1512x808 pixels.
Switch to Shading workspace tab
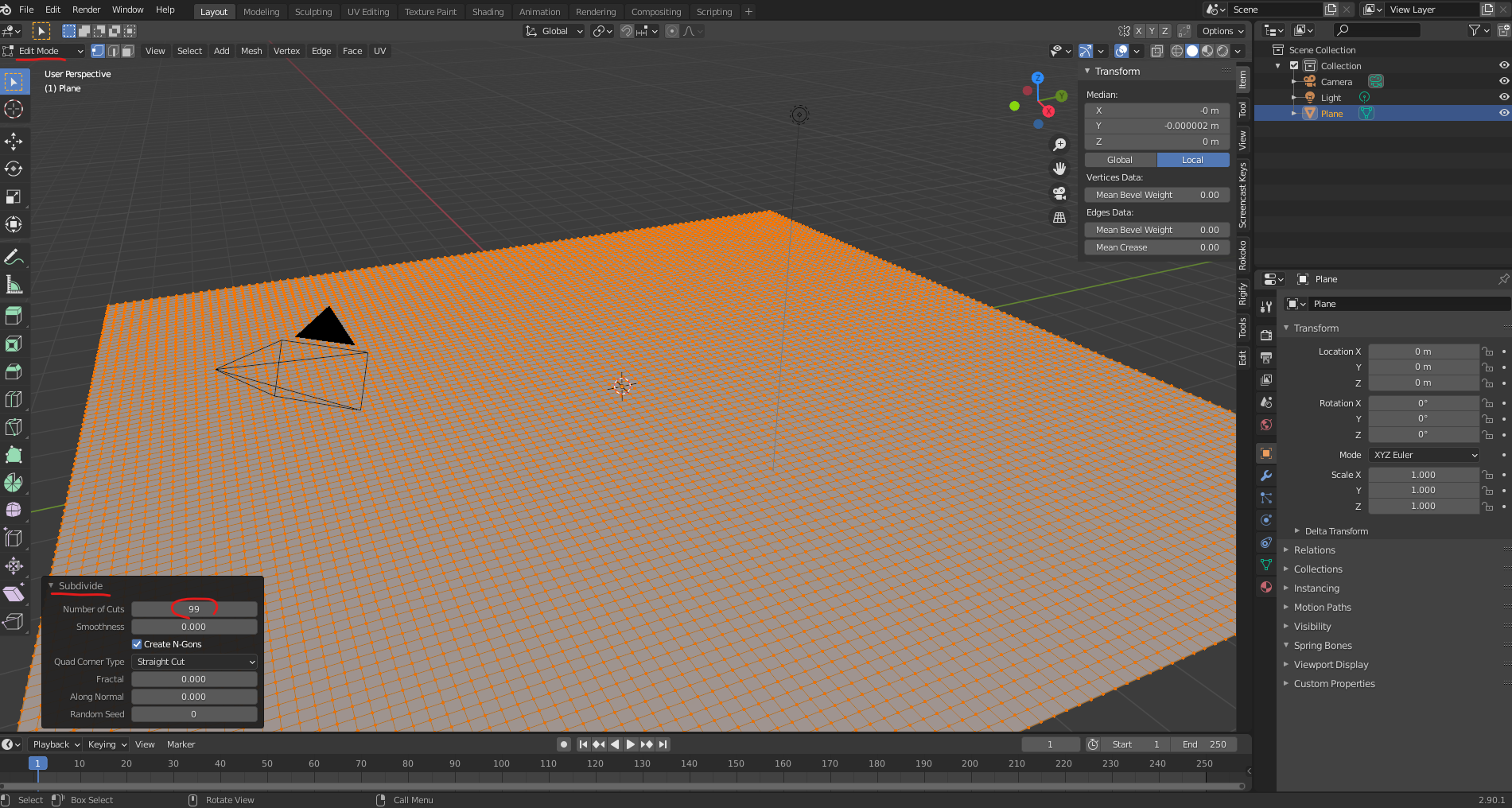click(488, 12)
